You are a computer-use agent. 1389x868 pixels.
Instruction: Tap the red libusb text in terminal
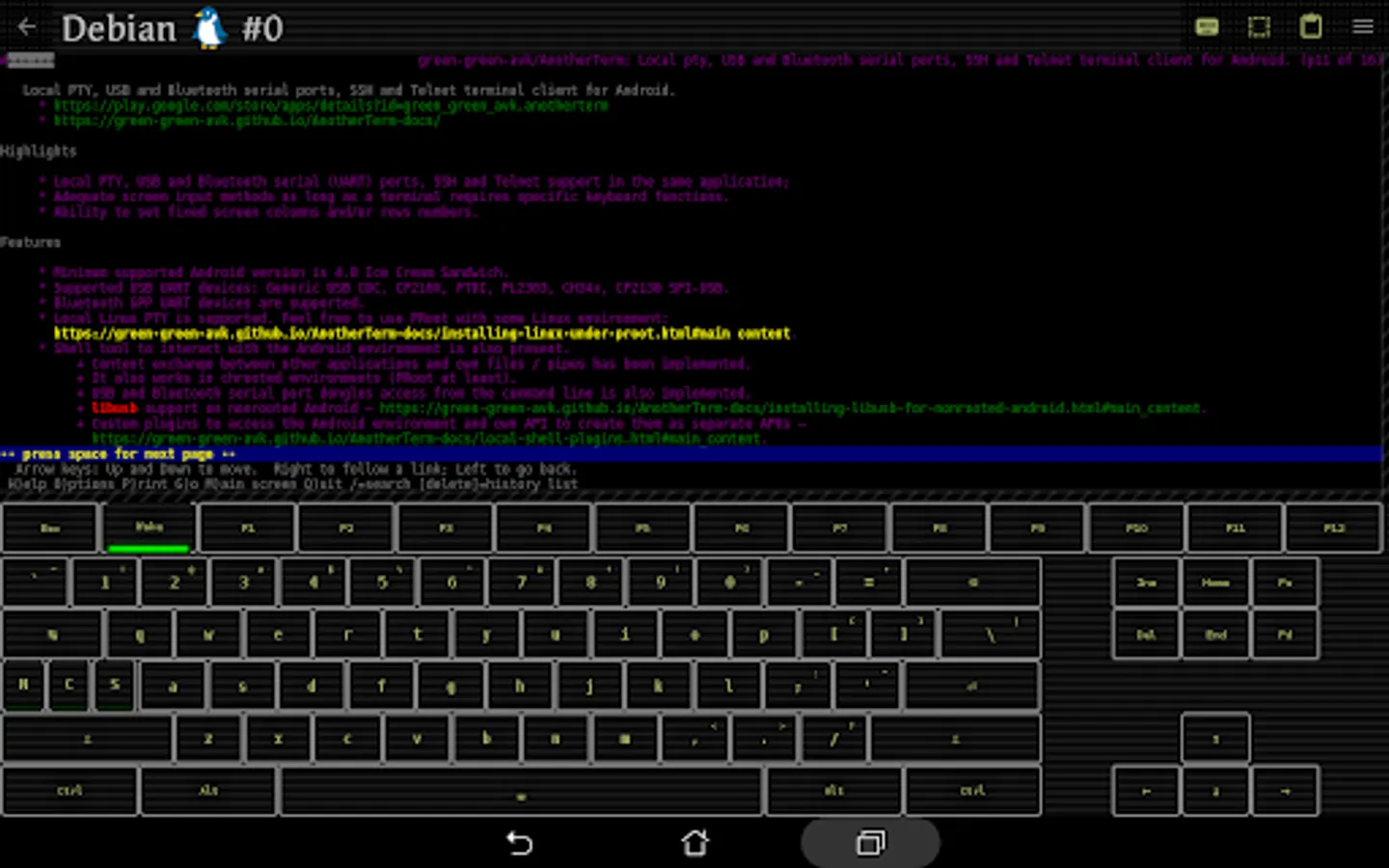pyautogui.click(x=115, y=408)
